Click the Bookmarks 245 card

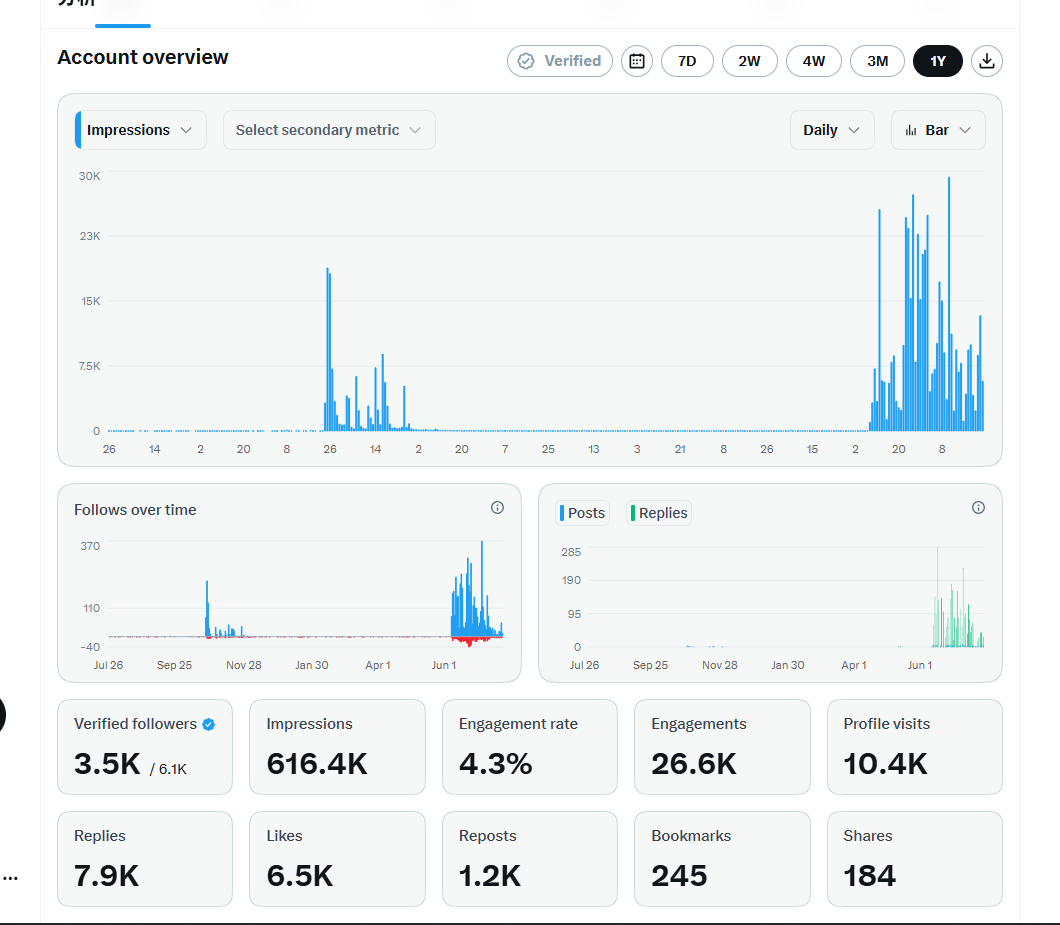click(x=722, y=859)
